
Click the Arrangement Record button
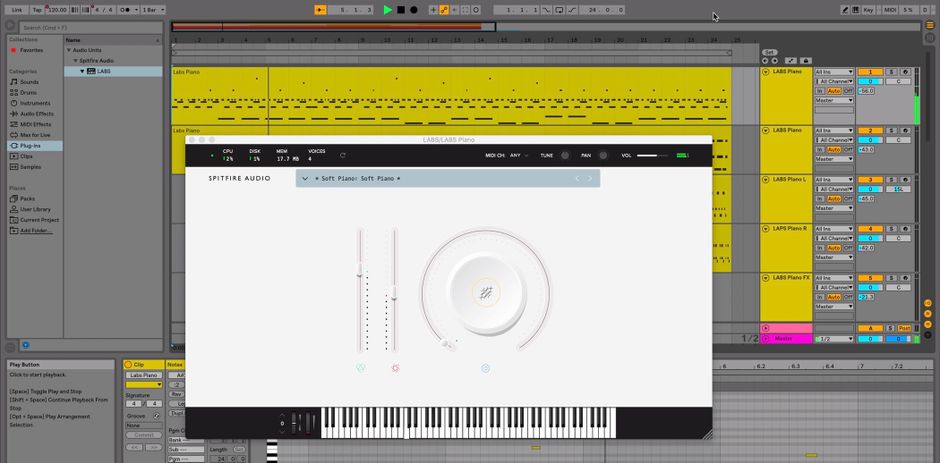pos(413,10)
